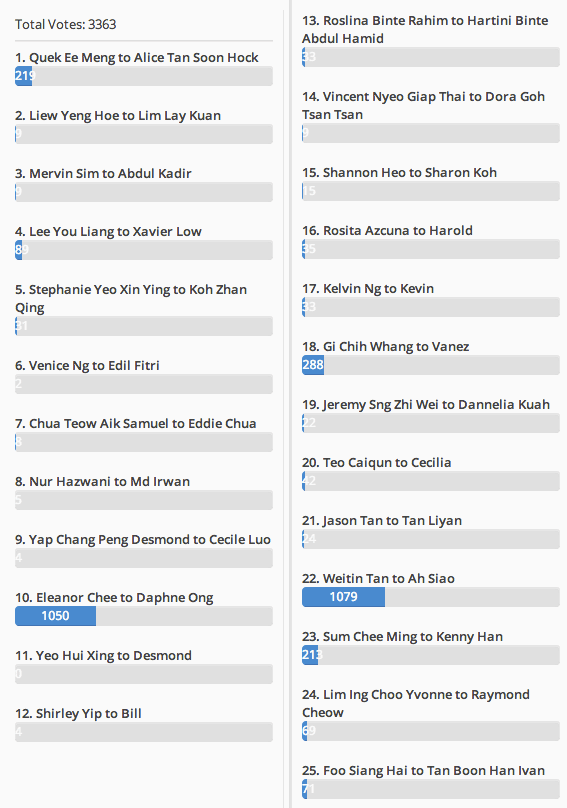Viewport: 567px width, 808px height.
Task: Click Quek Ee Meng to Alice Tan Soon Hock label
Action: pyautogui.click(x=137, y=58)
